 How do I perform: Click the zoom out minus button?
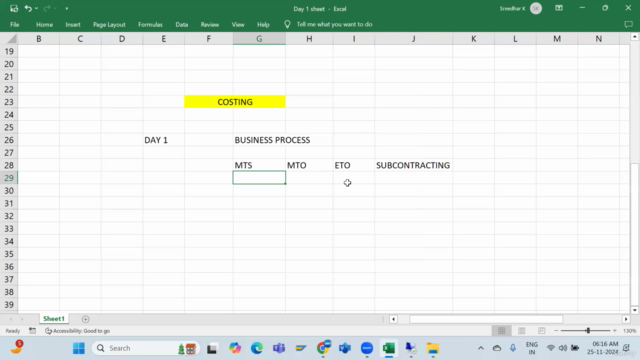tap(556, 331)
